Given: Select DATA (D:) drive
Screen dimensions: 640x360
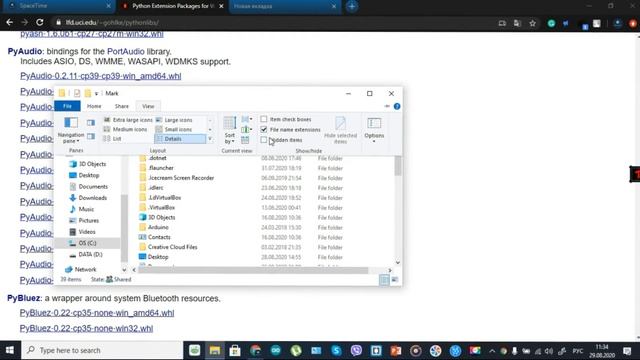Looking at the screenshot, I should [86, 254].
